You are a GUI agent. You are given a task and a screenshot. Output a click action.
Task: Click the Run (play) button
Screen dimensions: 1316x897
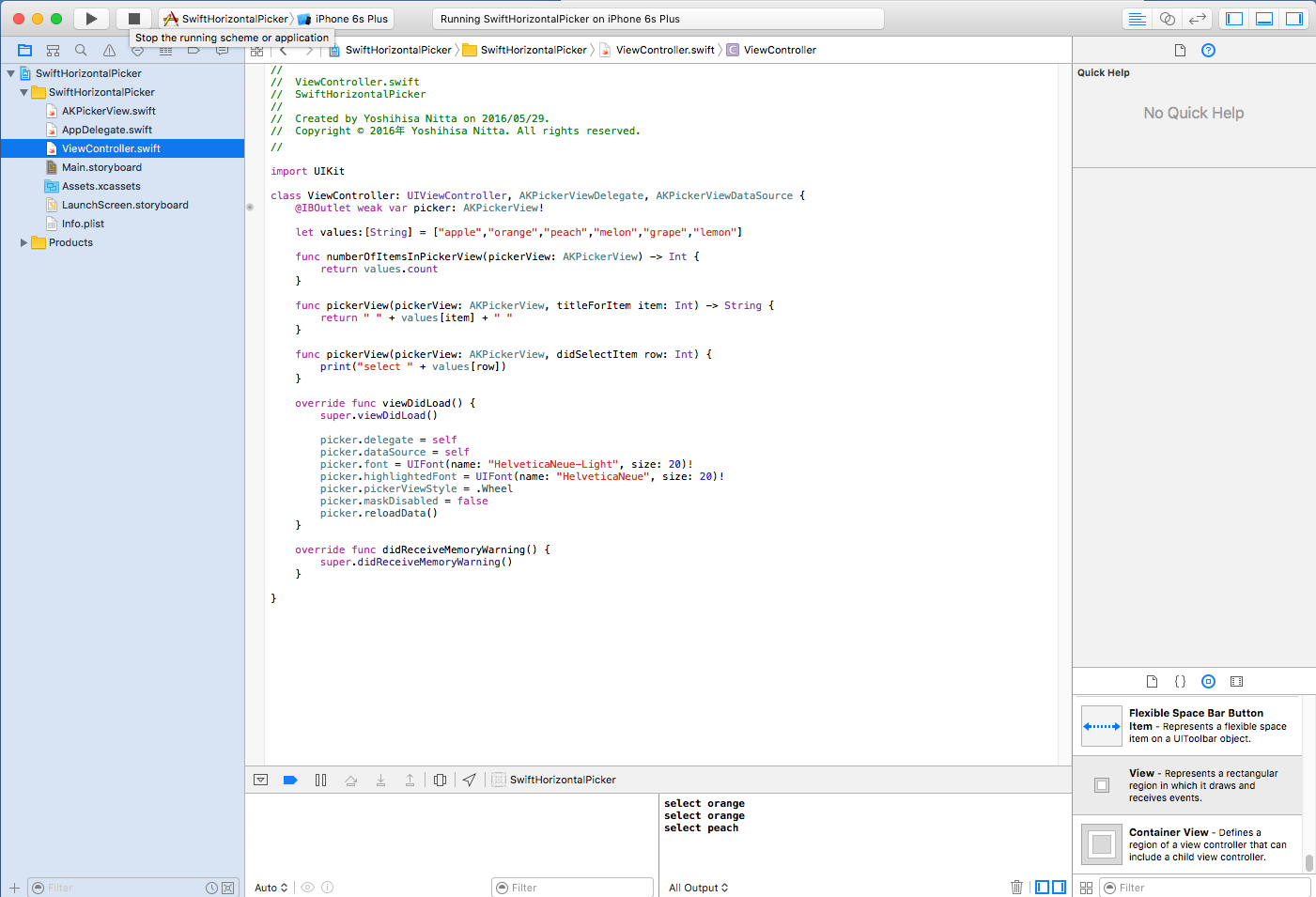(x=91, y=19)
